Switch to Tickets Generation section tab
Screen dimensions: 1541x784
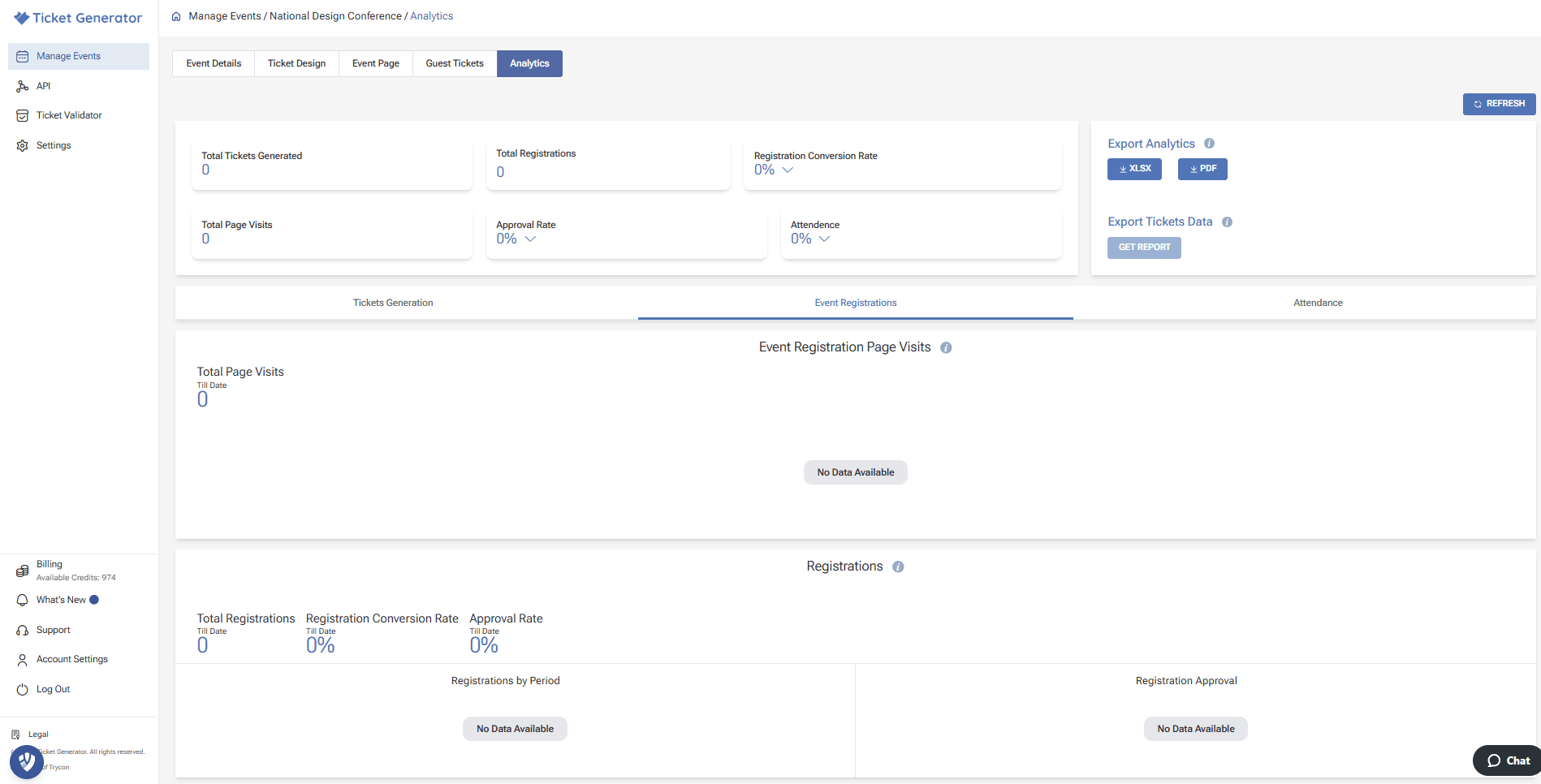(393, 304)
